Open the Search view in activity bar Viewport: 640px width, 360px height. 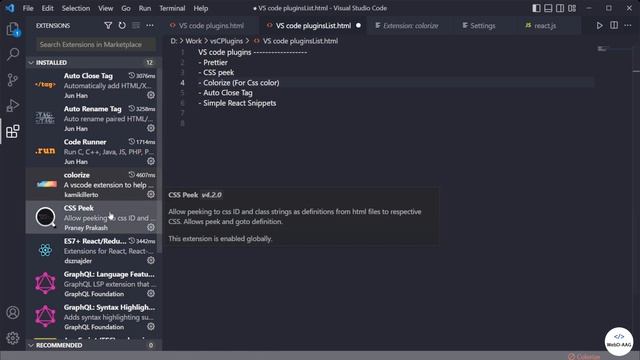(x=13, y=54)
